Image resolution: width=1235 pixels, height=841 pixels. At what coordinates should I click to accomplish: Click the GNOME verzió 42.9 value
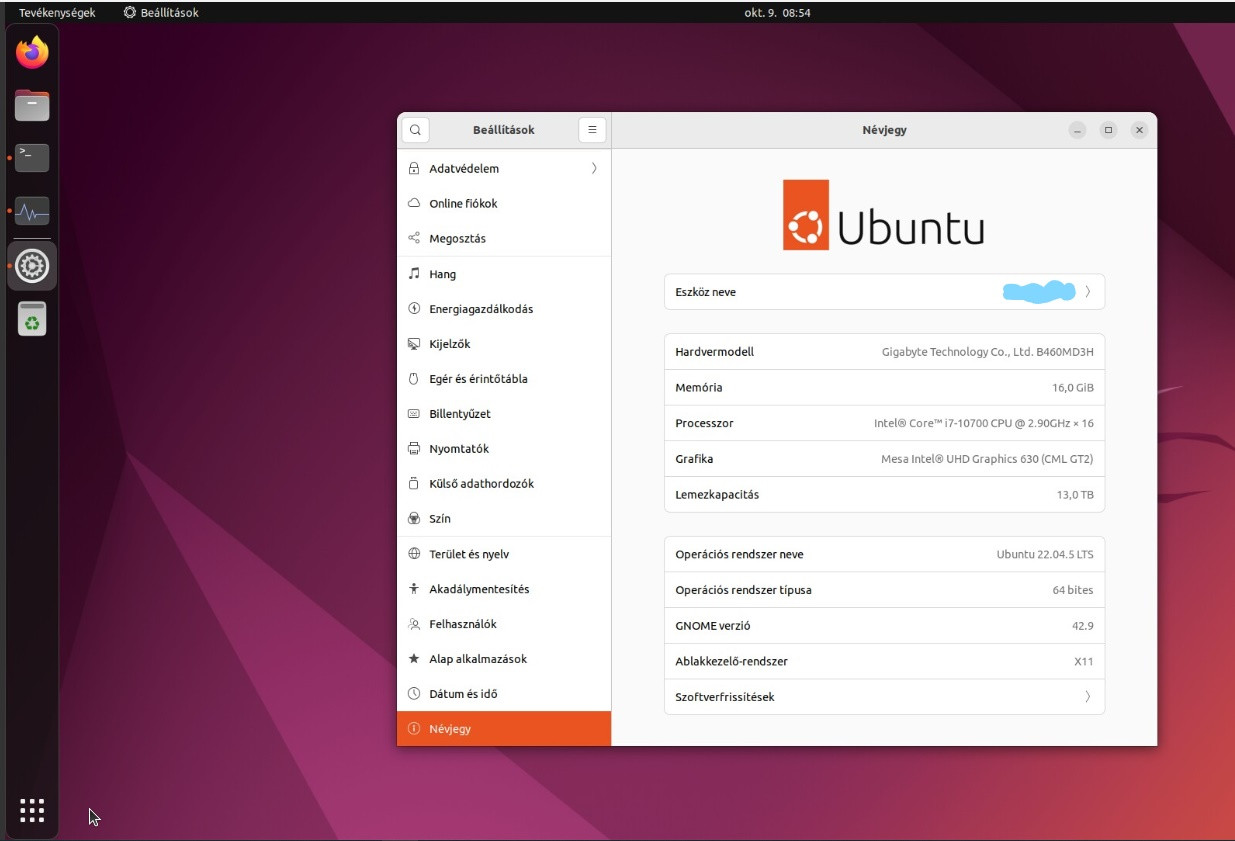coord(1082,626)
